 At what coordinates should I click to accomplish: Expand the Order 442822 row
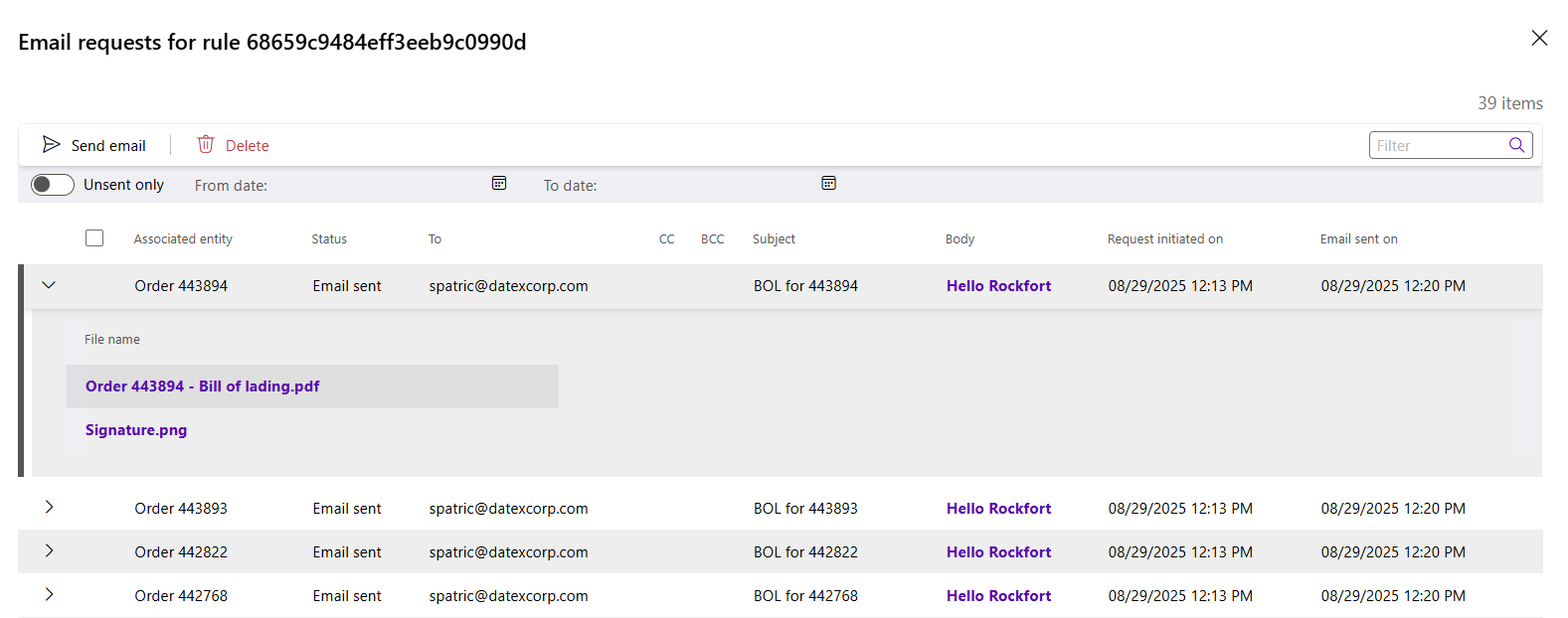[x=49, y=551]
